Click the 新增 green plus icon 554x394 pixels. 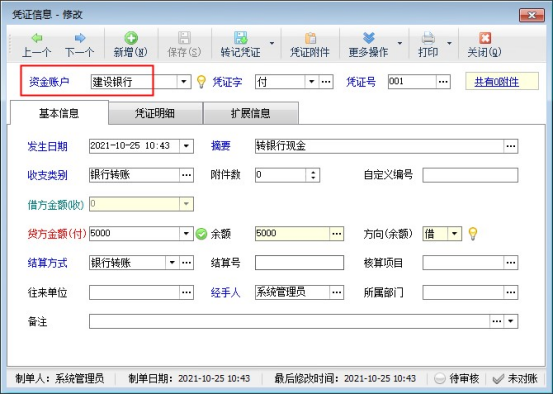pos(131,38)
